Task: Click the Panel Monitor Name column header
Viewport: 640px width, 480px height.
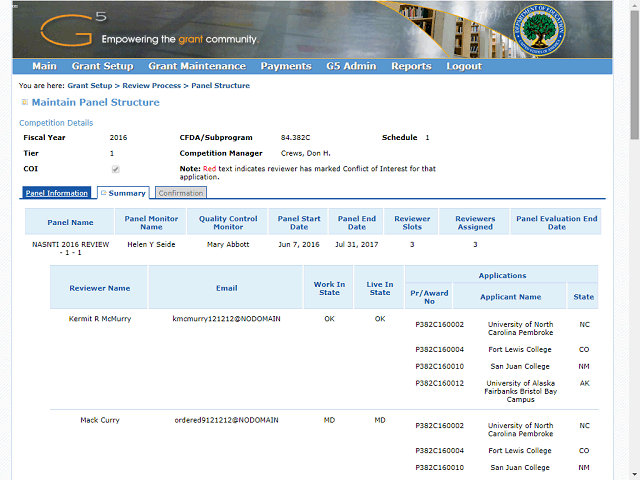Action: 151,222
